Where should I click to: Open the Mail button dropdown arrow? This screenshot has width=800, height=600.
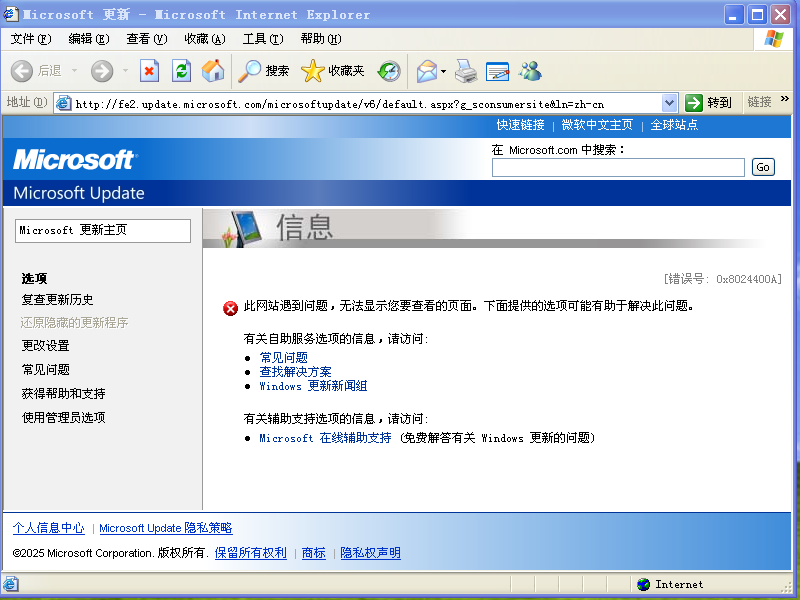point(443,71)
